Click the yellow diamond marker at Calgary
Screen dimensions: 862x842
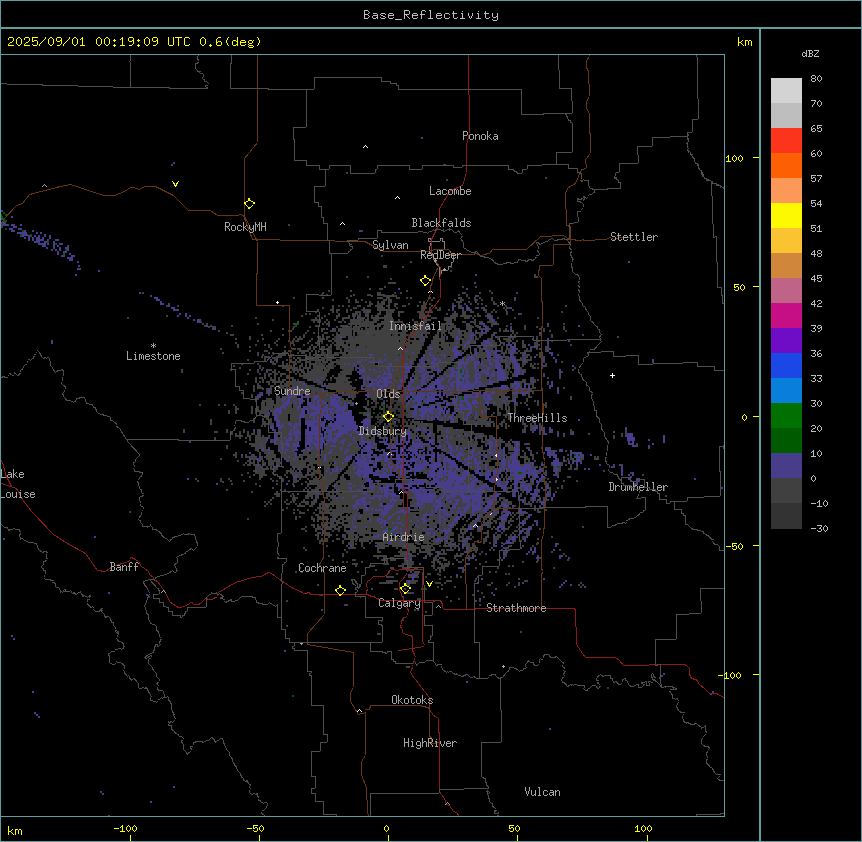pos(405,589)
